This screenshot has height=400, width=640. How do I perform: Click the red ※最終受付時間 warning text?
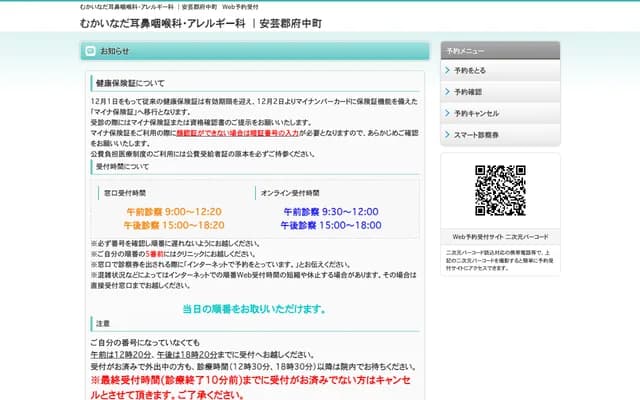pos(250,388)
